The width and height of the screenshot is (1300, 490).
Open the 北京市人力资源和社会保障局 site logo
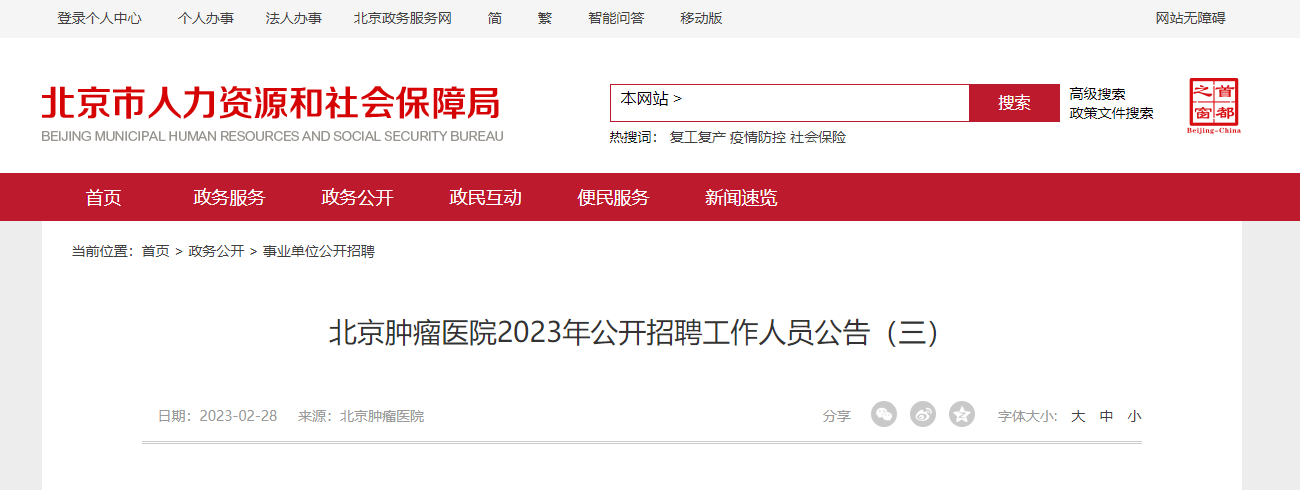272,112
